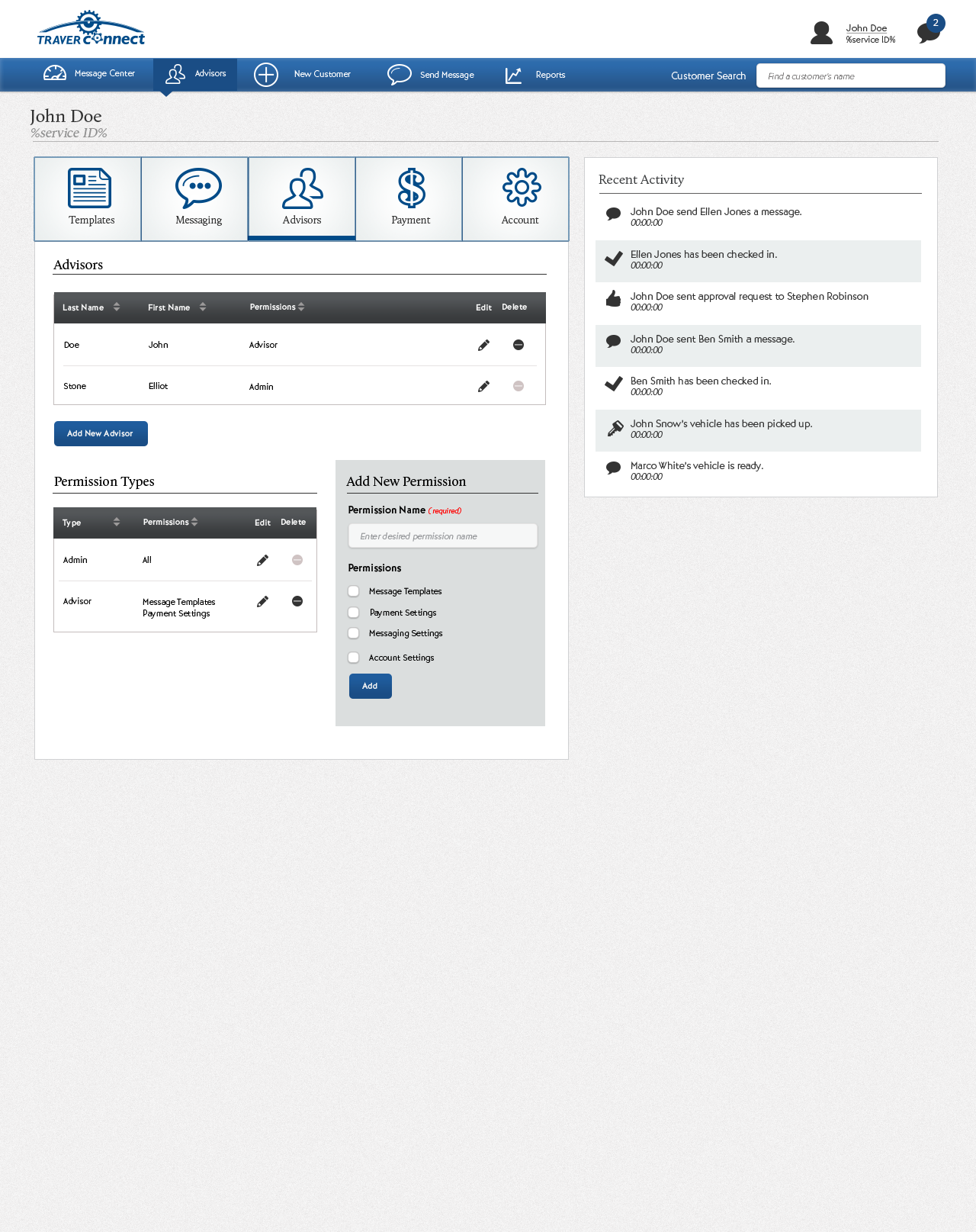Delete advisor John Doe with minus icon
Image resolution: width=976 pixels, height=1232 pixels.
click(518, 345)
